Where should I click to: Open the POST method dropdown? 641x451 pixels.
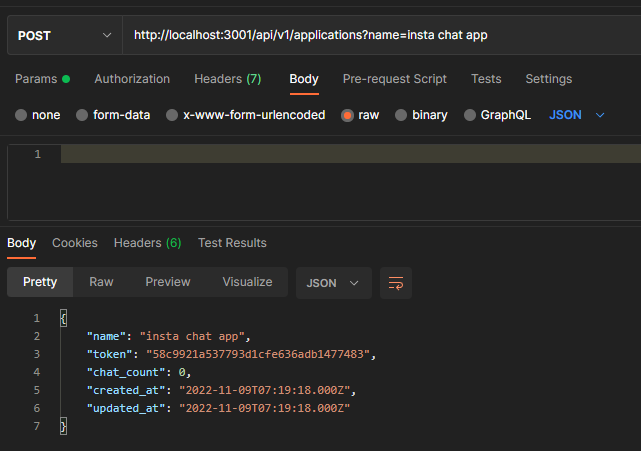click(x=65, y=35)
